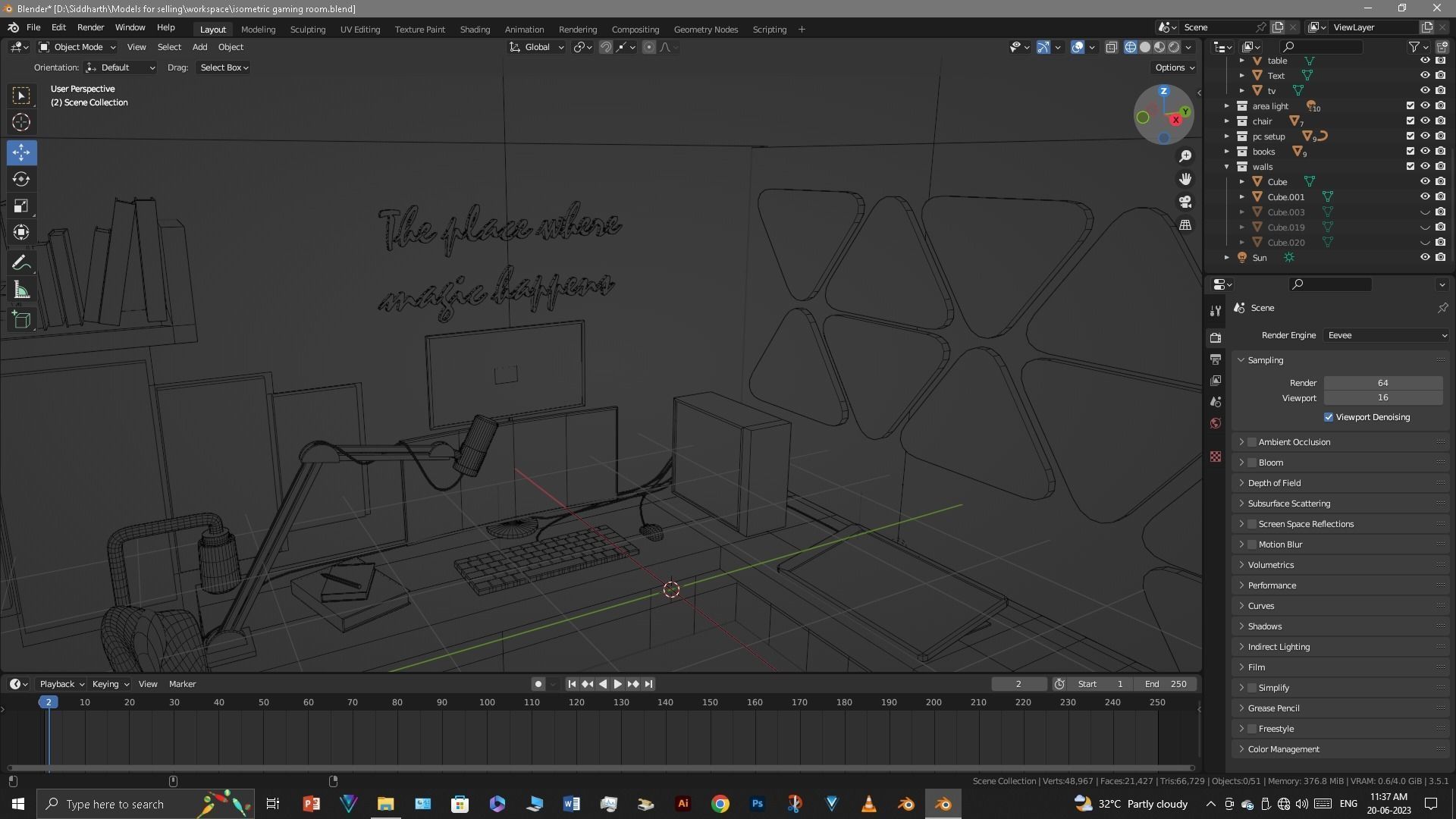
Task: Open the Render properties tab
Action: tap(1216, 337)
